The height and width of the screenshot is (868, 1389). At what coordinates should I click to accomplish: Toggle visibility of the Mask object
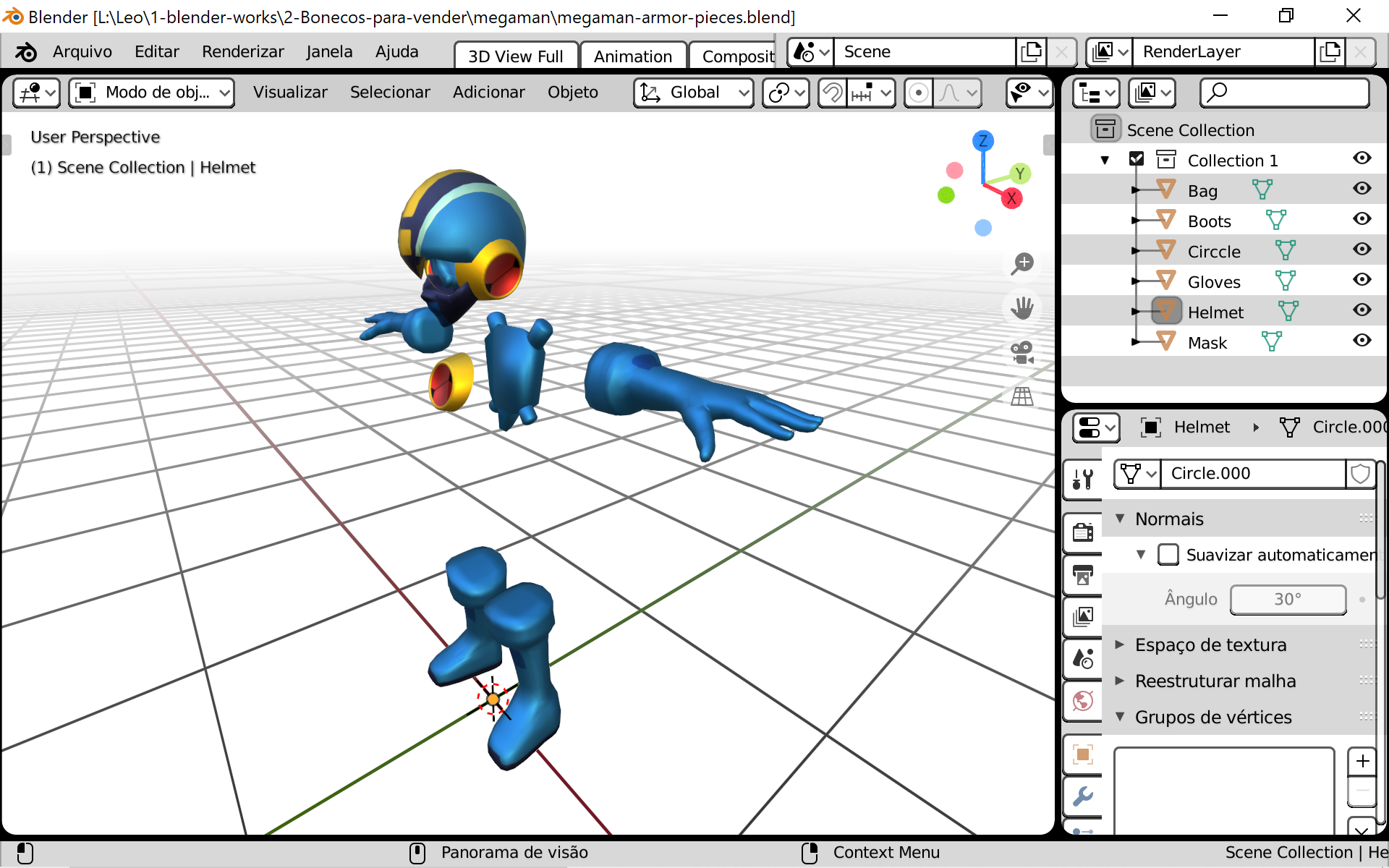(x=1362, y=340)
